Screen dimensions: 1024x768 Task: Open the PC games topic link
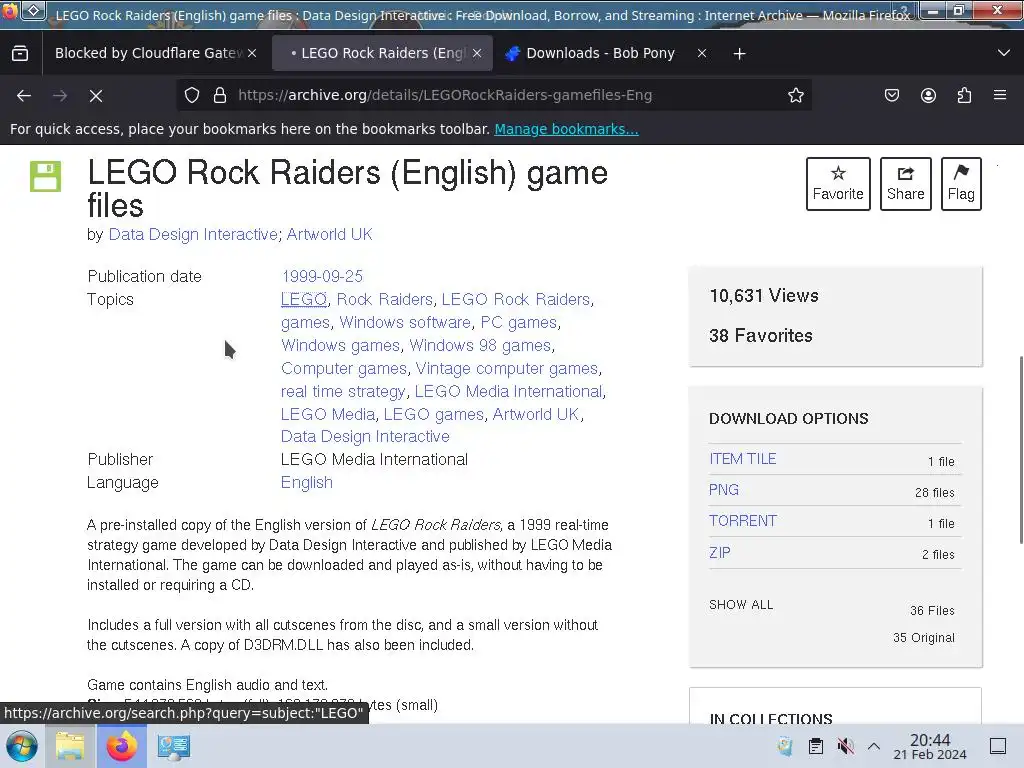click(x=519, y=322)
